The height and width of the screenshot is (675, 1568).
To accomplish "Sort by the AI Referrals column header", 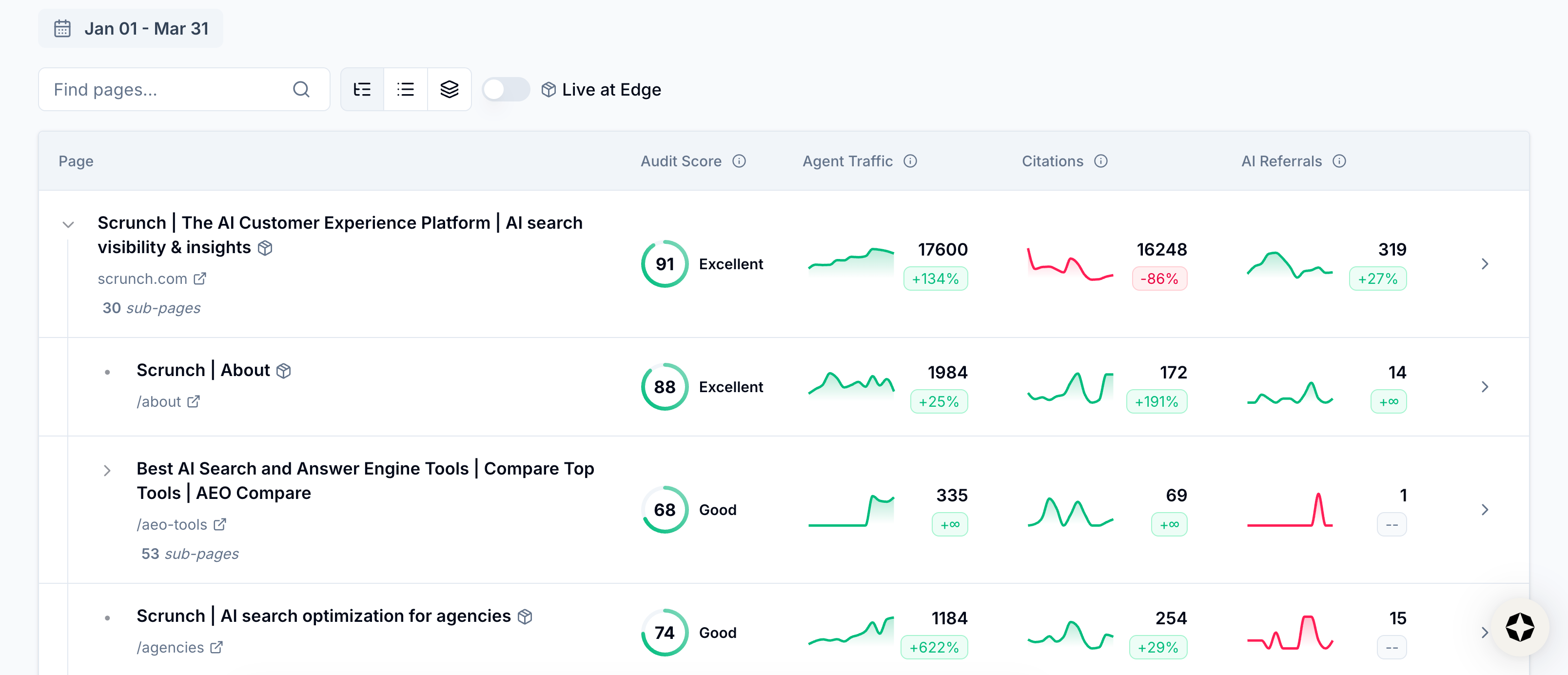I will click(1281, 161).
